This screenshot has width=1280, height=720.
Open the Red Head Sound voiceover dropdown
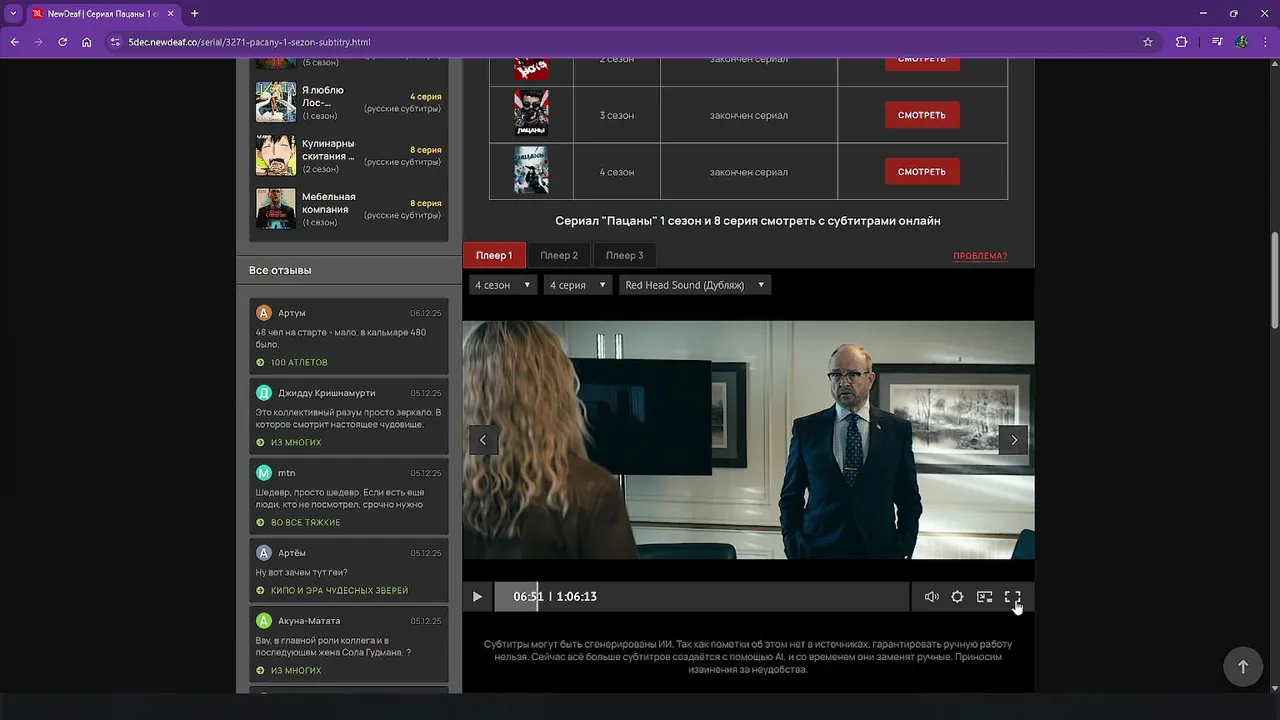pos(695,285)
